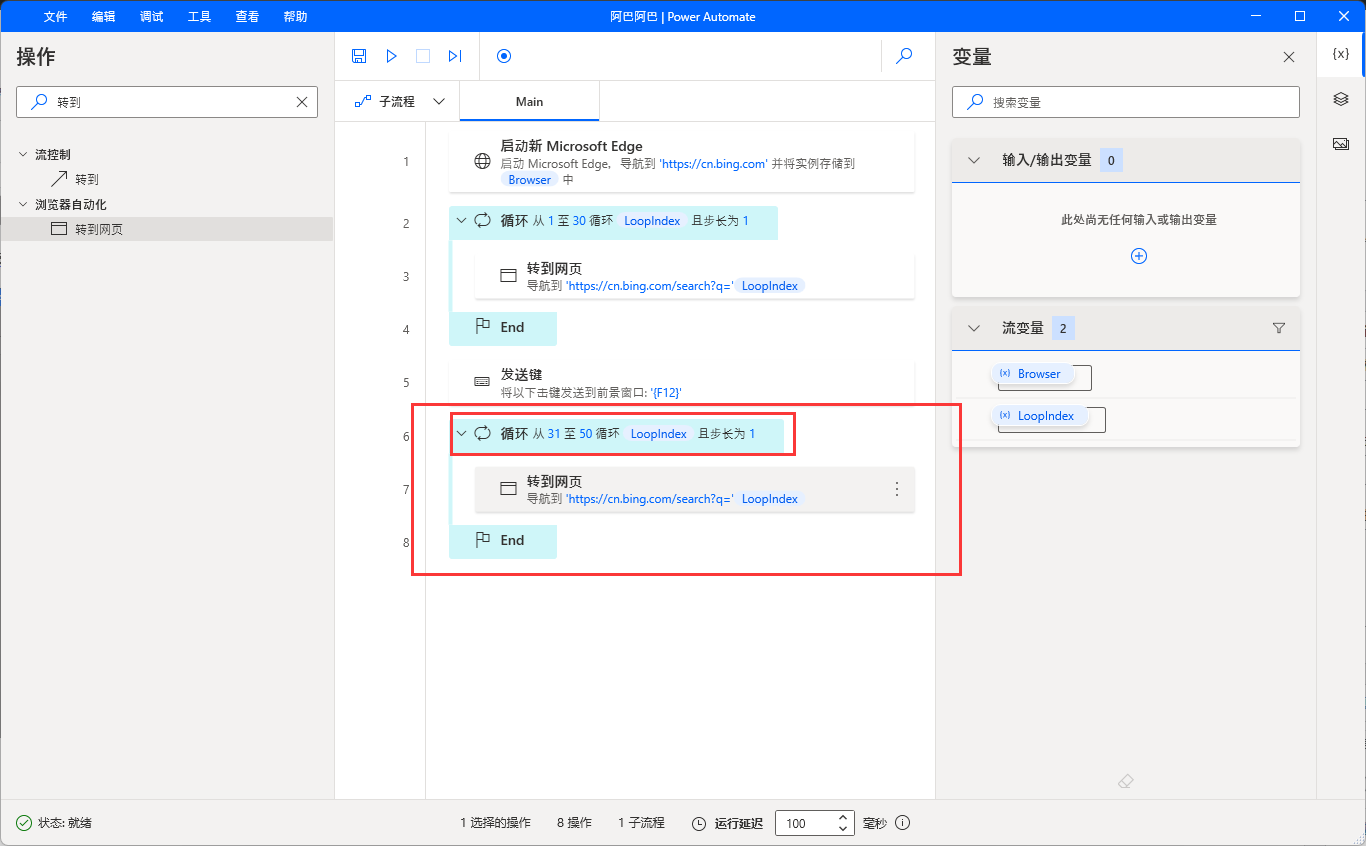
Task: Open the images sidebar icon
Action: (x=1341, y=144)
